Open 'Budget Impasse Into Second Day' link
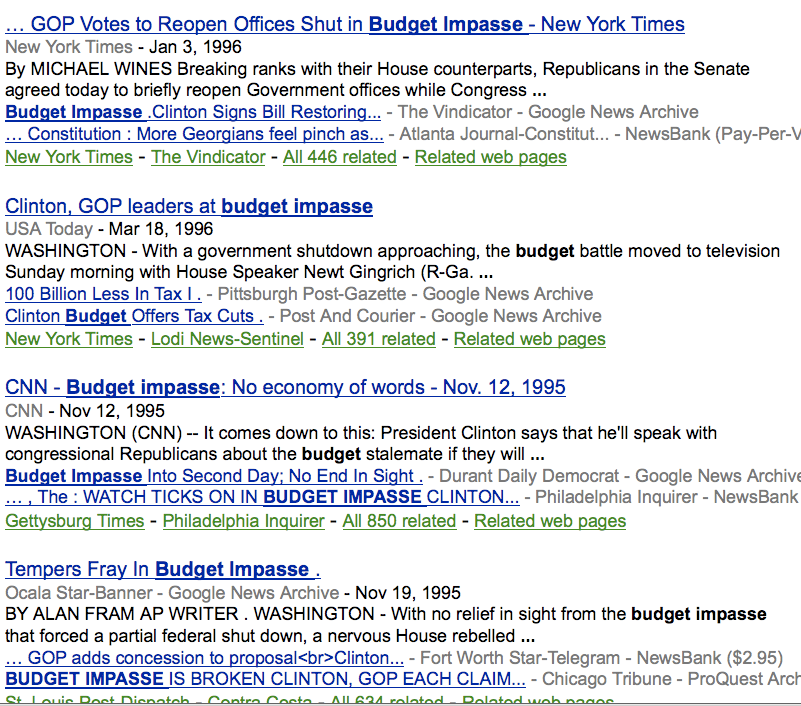801x706 pixels. (x=214, y=476)
